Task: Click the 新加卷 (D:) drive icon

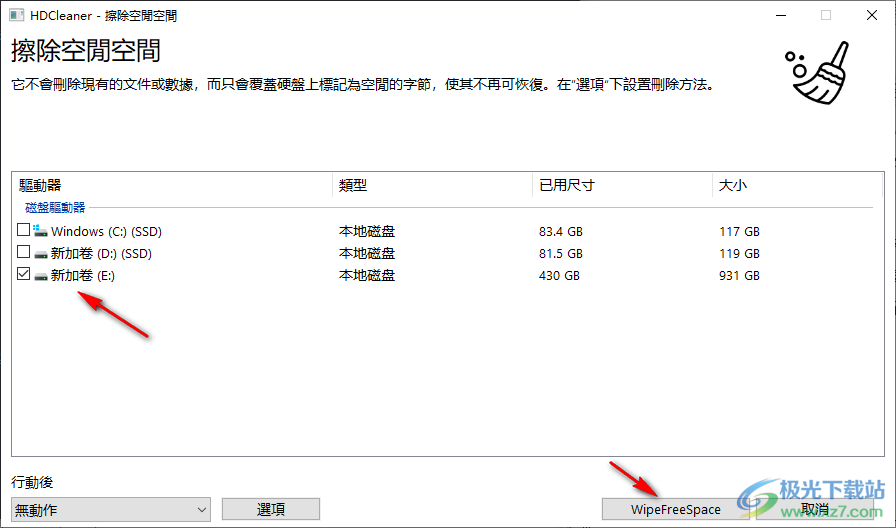Action: coord(40,254)
